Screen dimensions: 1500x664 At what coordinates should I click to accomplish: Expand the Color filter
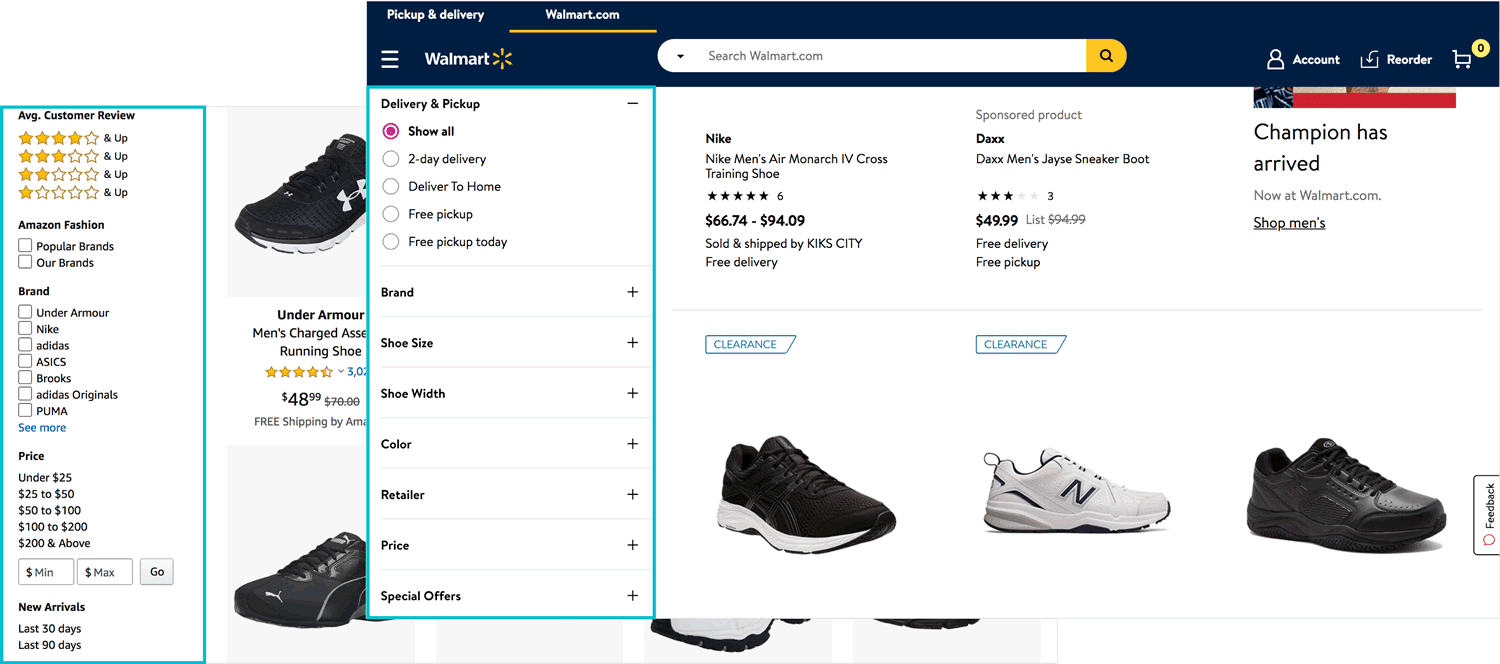(632, 444)
